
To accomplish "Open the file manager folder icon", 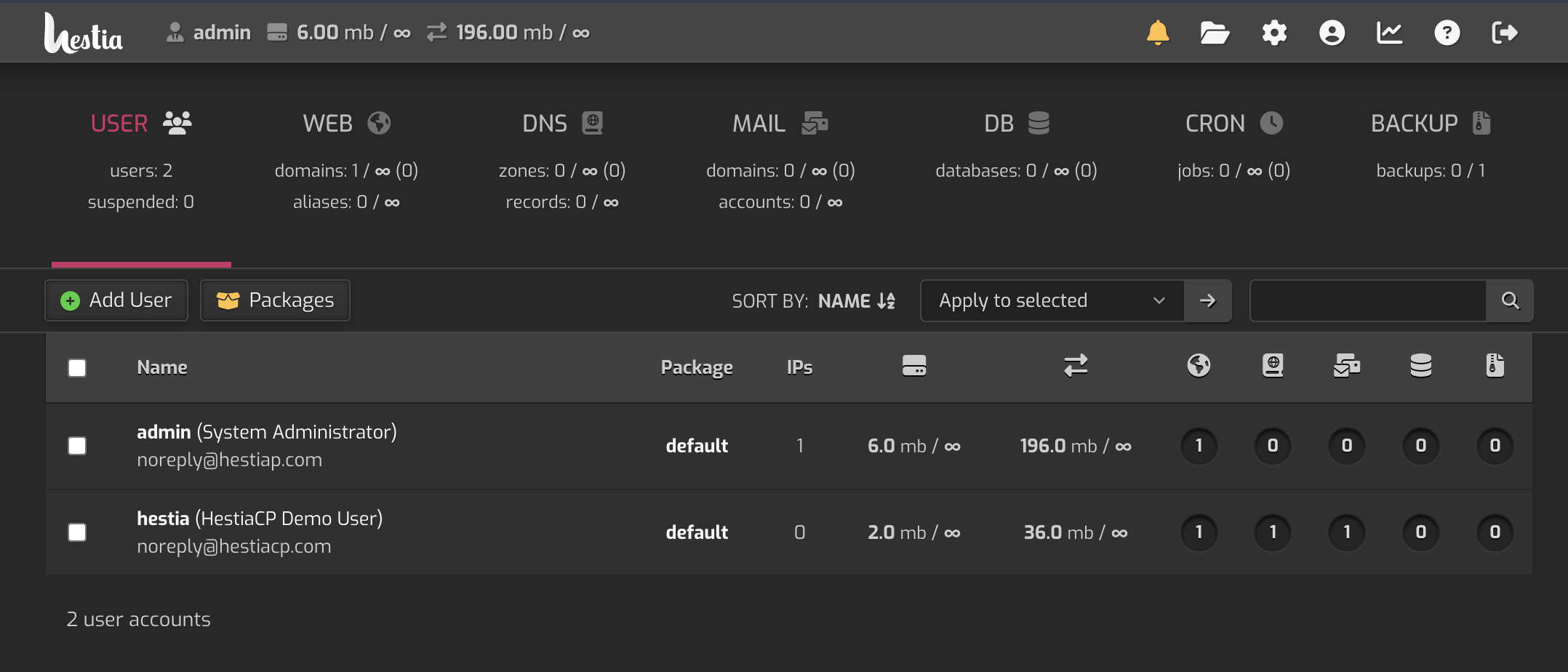I will click(1215, 33).
